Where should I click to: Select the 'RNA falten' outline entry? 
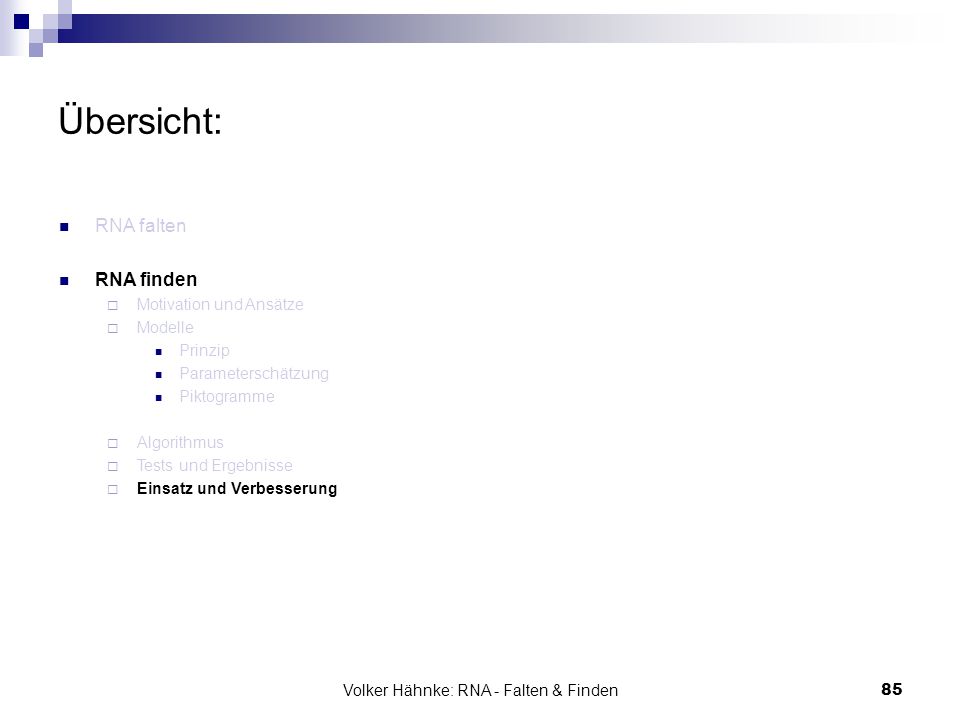(140, 226)
